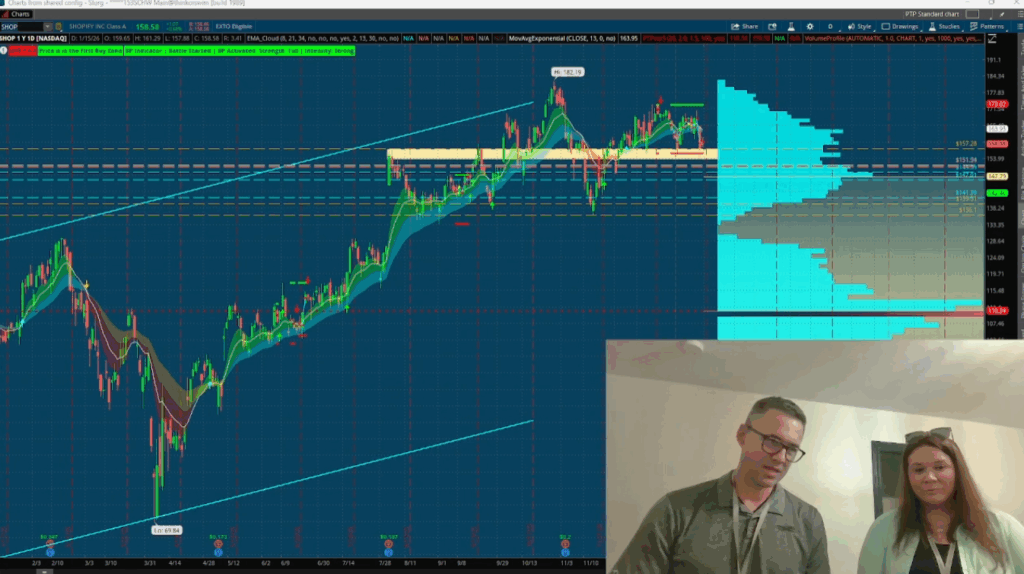Click the earnings marker near 7/28
The image size is (1024, 574).
387,544
